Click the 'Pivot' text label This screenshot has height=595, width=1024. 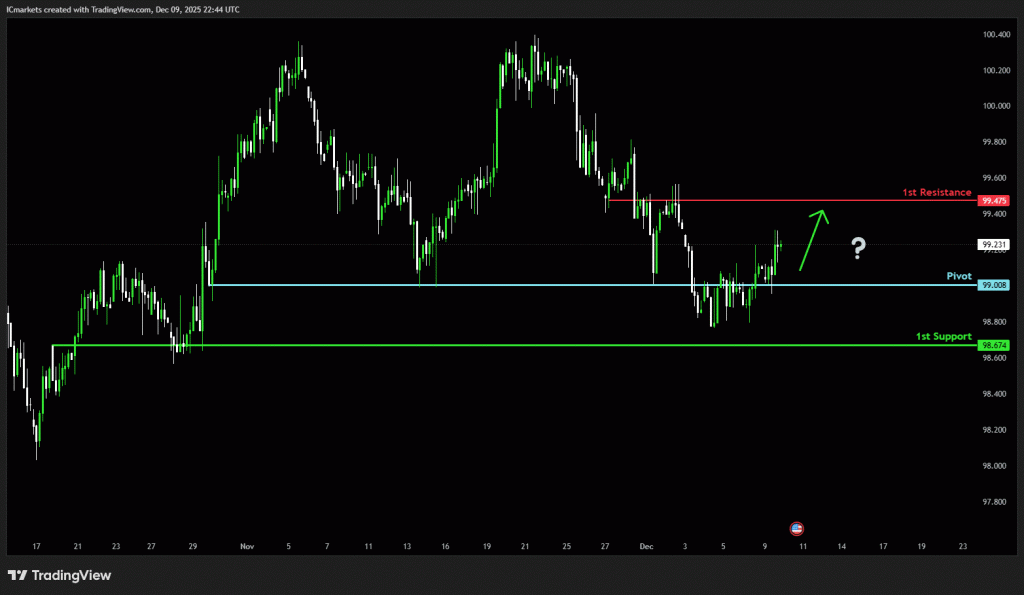click(959, 275)
